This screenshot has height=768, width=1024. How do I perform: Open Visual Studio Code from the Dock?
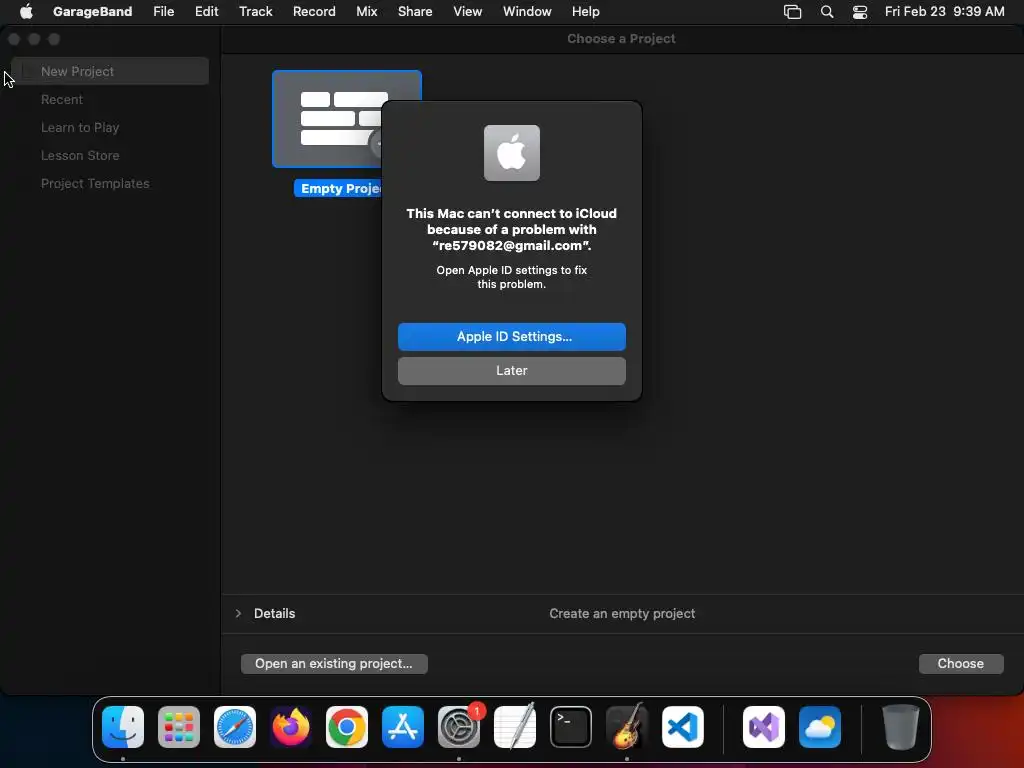pyautogui.click(x=683, y=726)
